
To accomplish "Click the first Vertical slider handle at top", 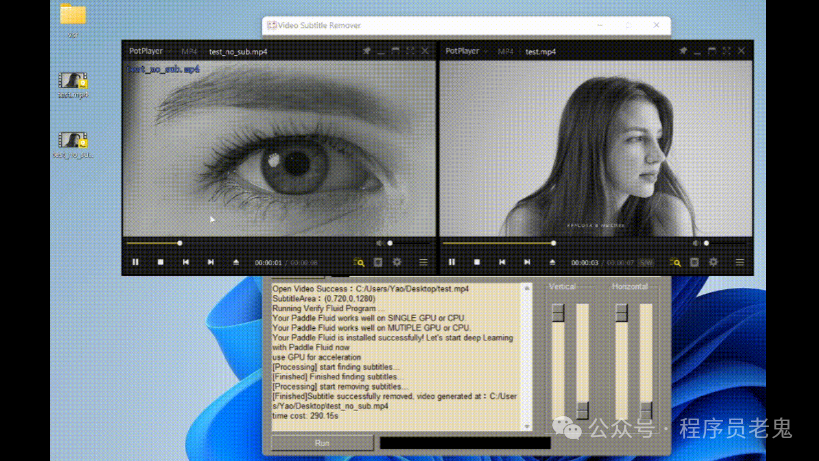I will (558, 312).
